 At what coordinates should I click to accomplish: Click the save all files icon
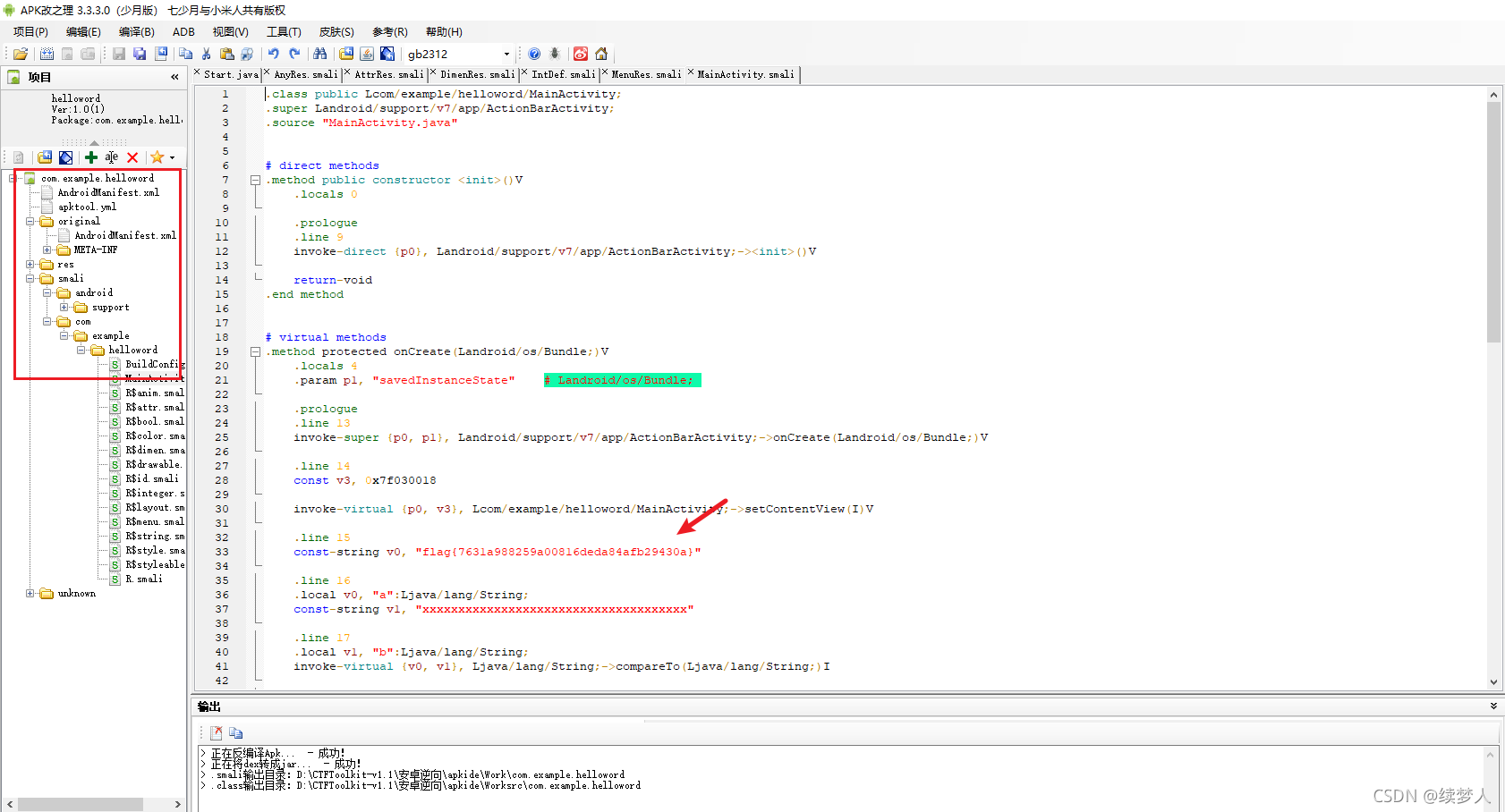(x=140, y=54)
